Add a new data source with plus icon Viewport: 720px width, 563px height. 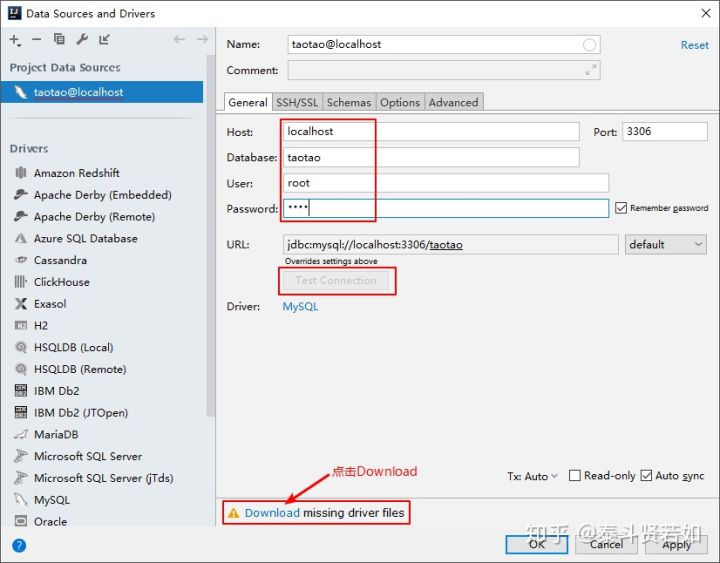(x=15, y=40)
